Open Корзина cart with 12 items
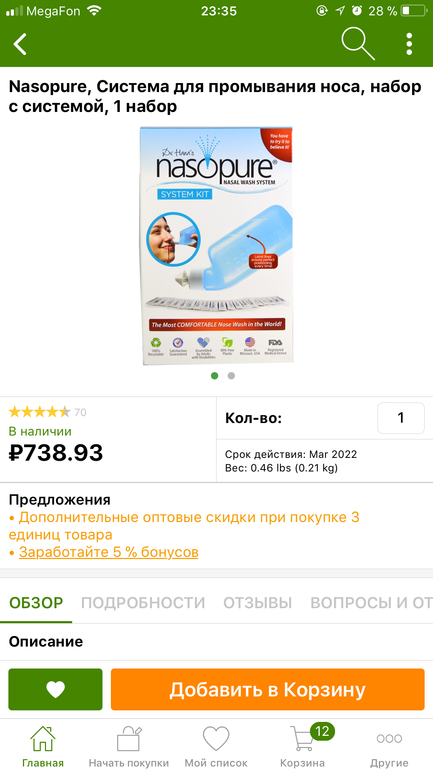 [302, 746]
